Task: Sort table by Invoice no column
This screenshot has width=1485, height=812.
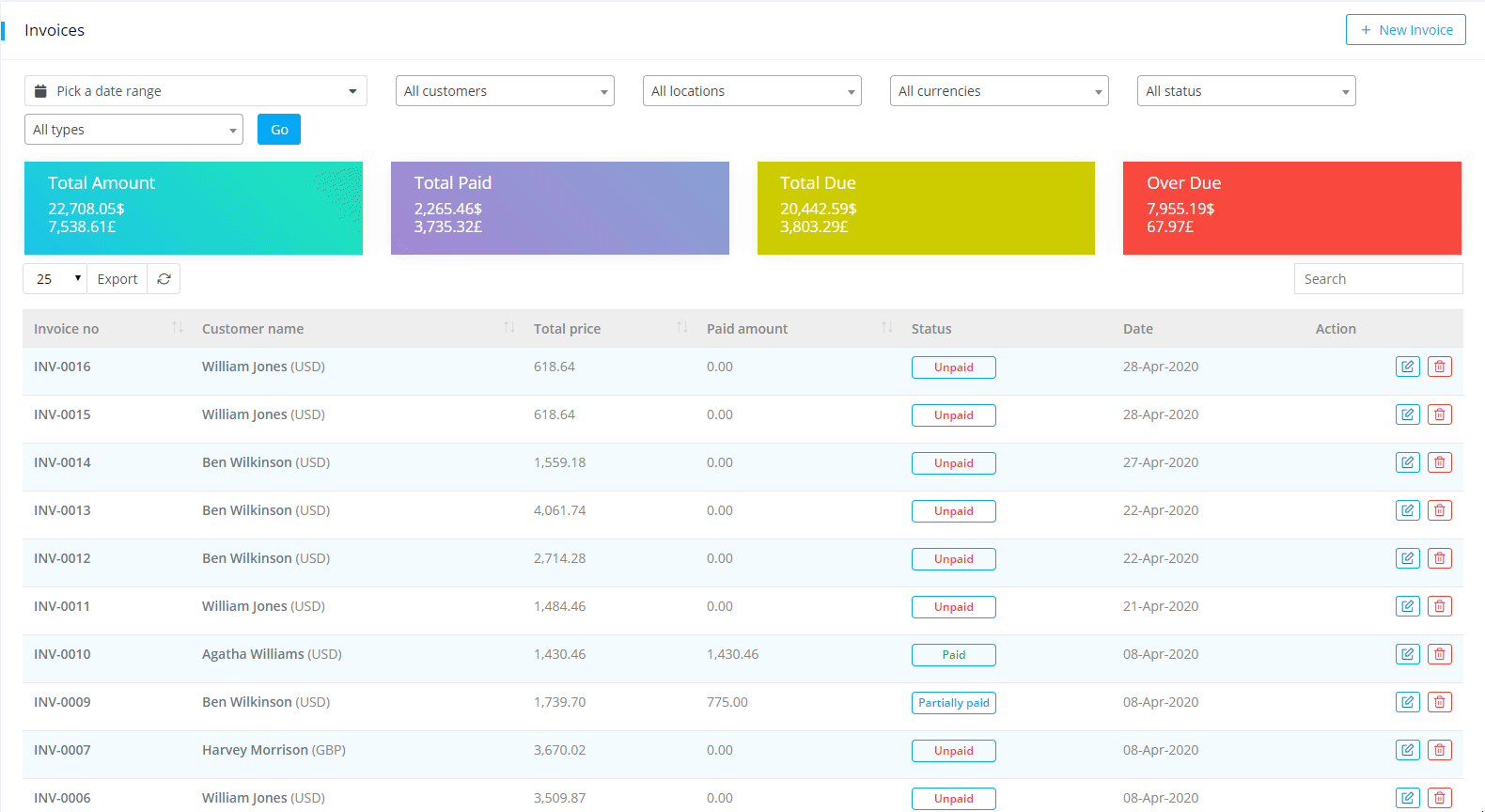Action: click(x=67, y=329)
